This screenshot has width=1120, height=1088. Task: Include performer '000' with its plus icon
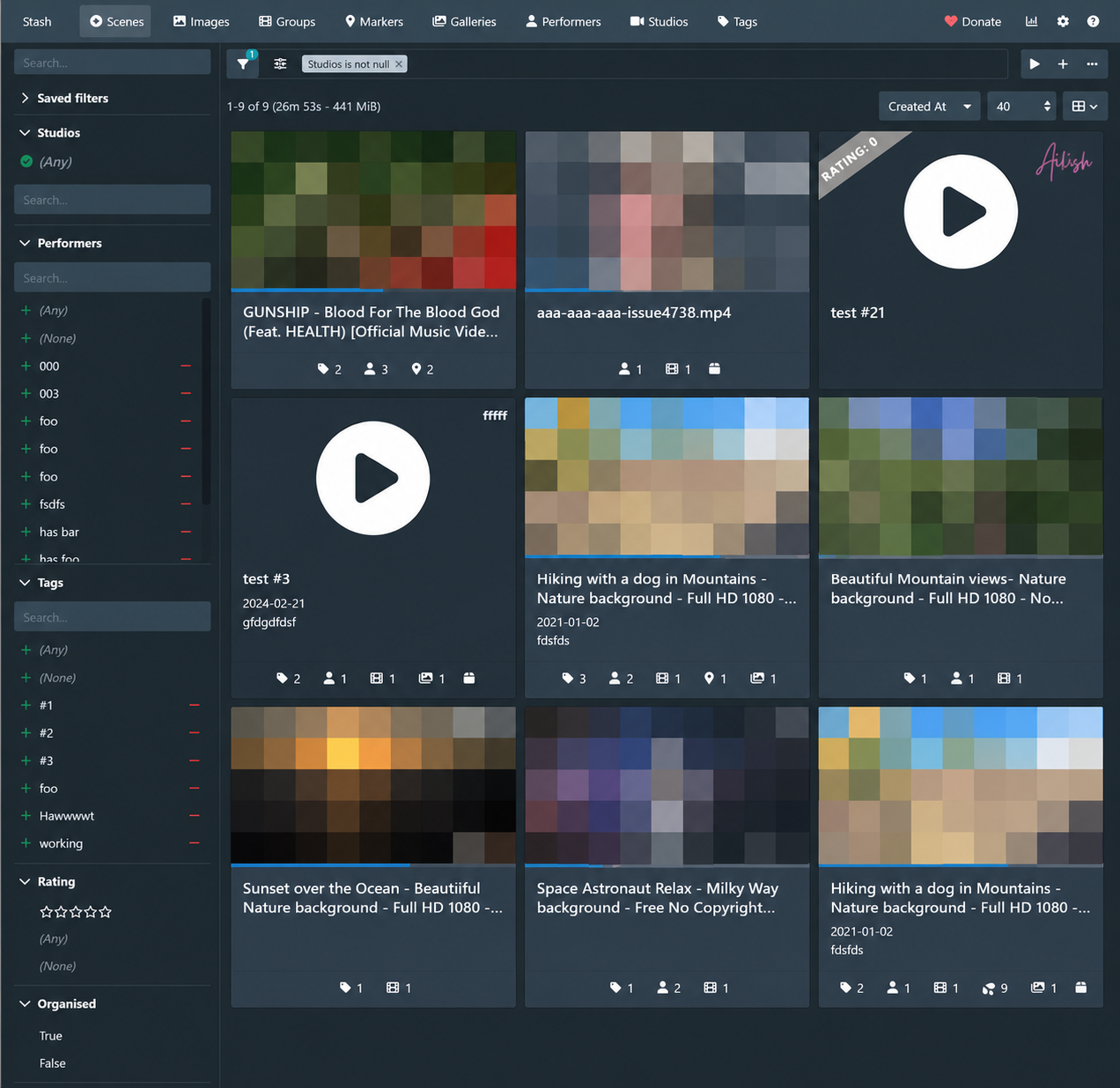pyautogui.click(x=26, y=366)
